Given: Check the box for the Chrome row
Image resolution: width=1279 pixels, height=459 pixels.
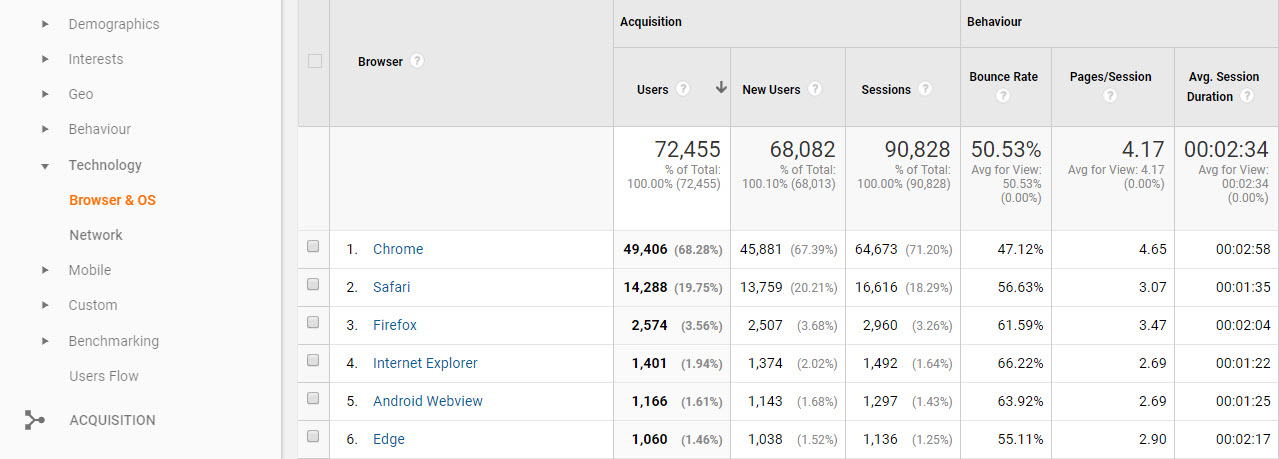Looking at the screenshot, I should (x=313, y=246).
